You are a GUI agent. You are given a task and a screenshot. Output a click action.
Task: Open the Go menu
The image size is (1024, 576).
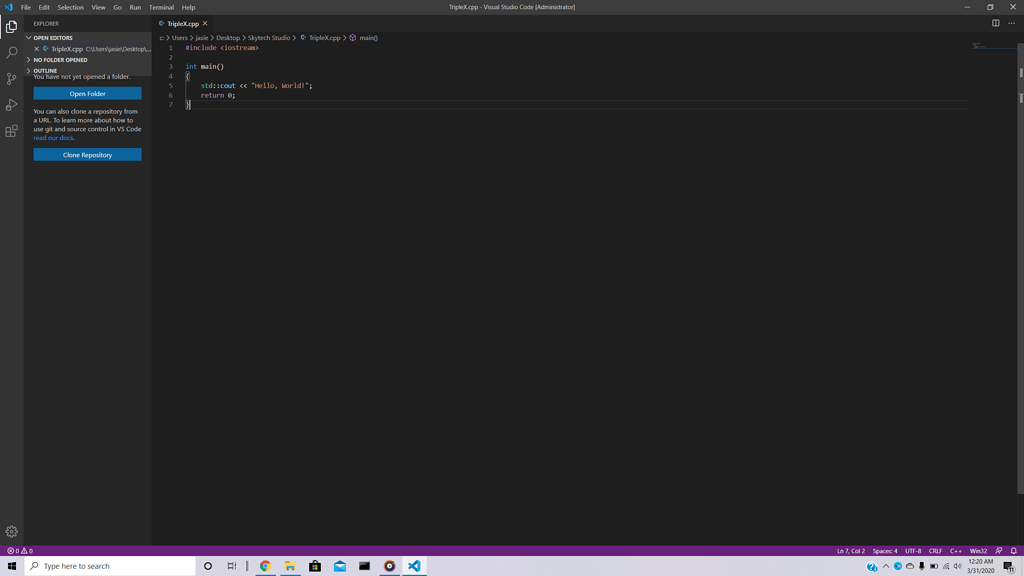click(x=118, y=7)
